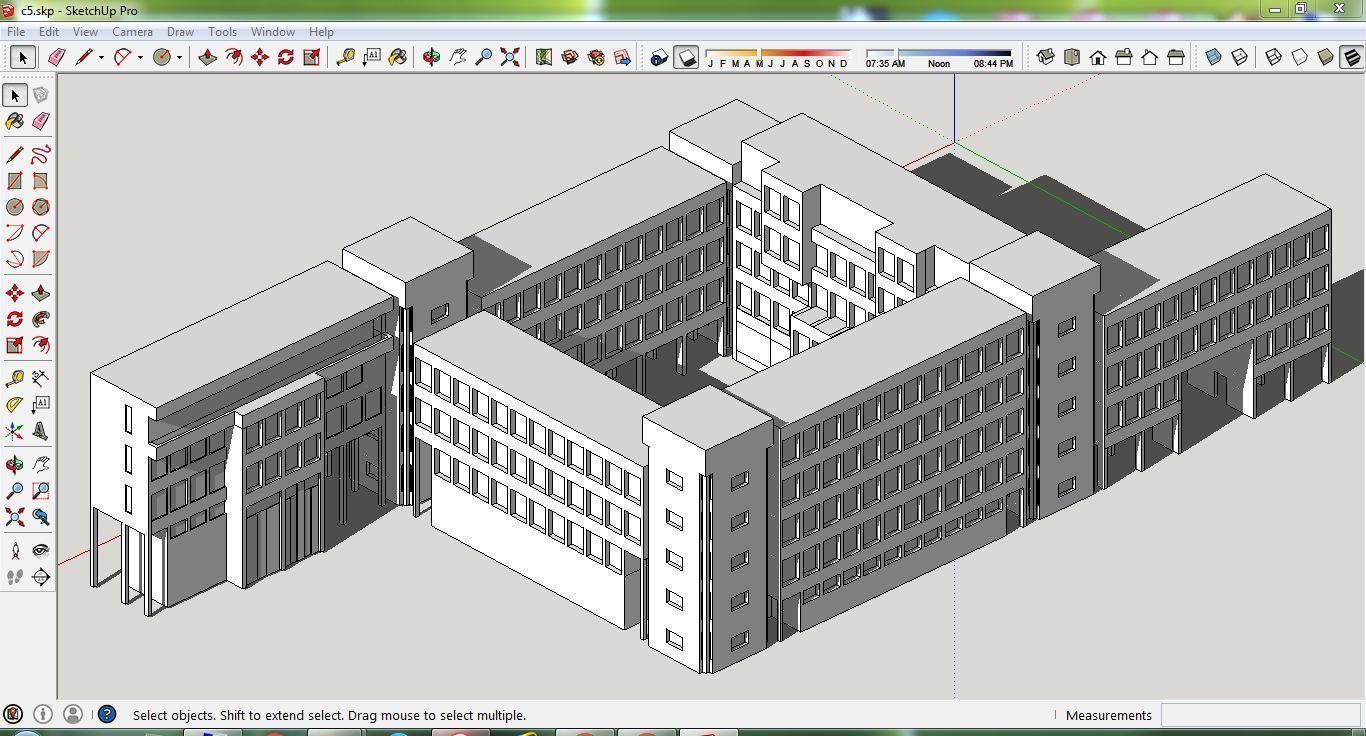Click the 'Noon' time label

[x=939, y=64]
